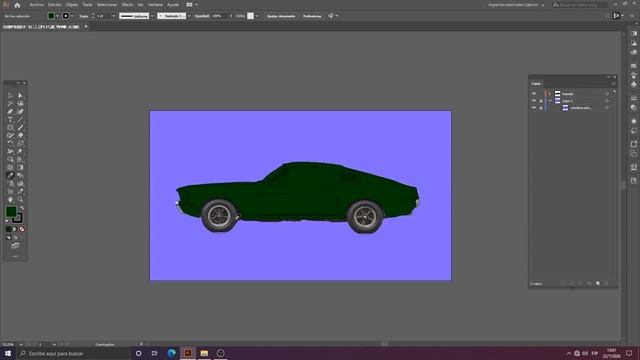
Task: Select the Column Graph tool
Action: [x=20, y=184]
